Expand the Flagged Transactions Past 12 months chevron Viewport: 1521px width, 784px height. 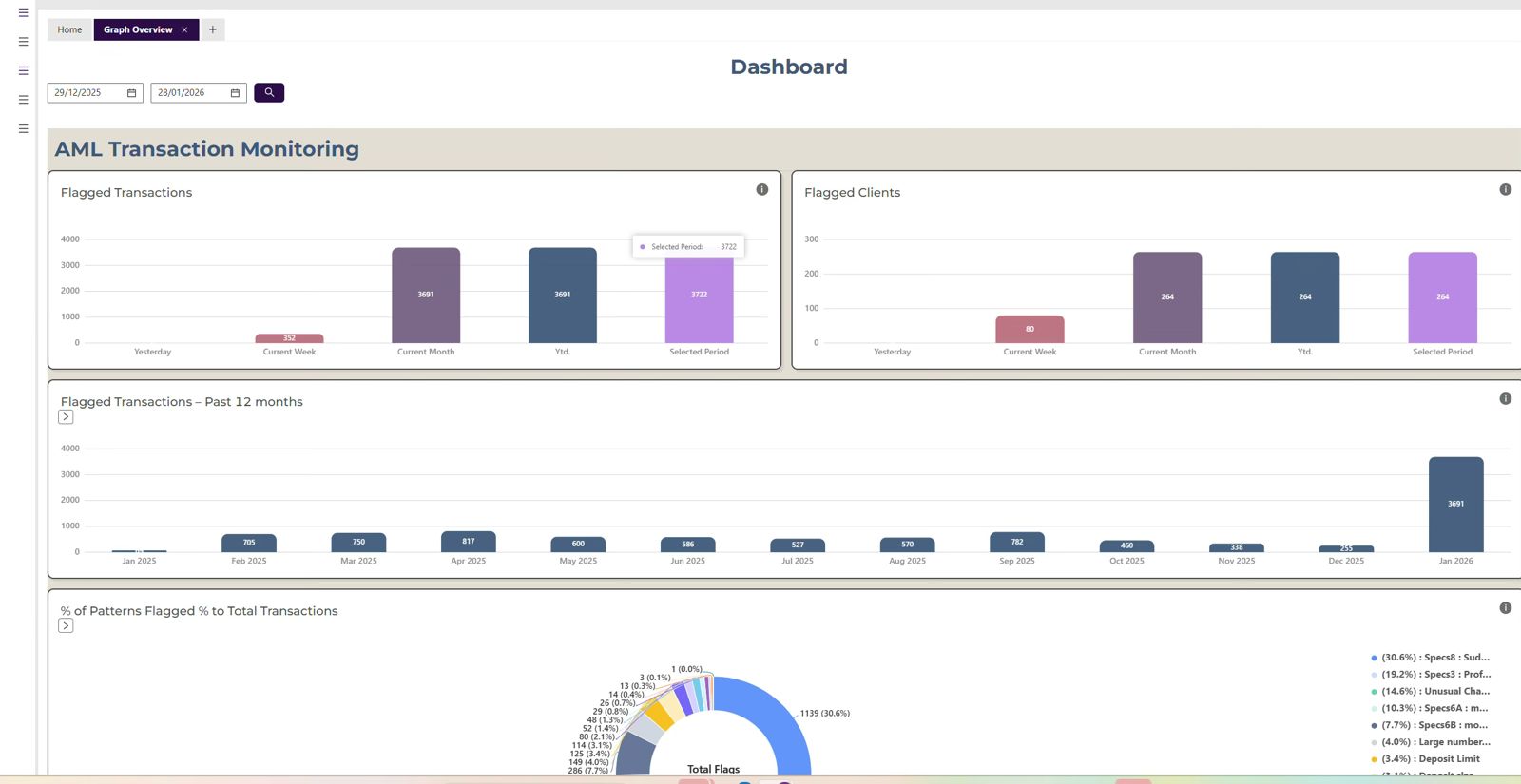[66, 417]
